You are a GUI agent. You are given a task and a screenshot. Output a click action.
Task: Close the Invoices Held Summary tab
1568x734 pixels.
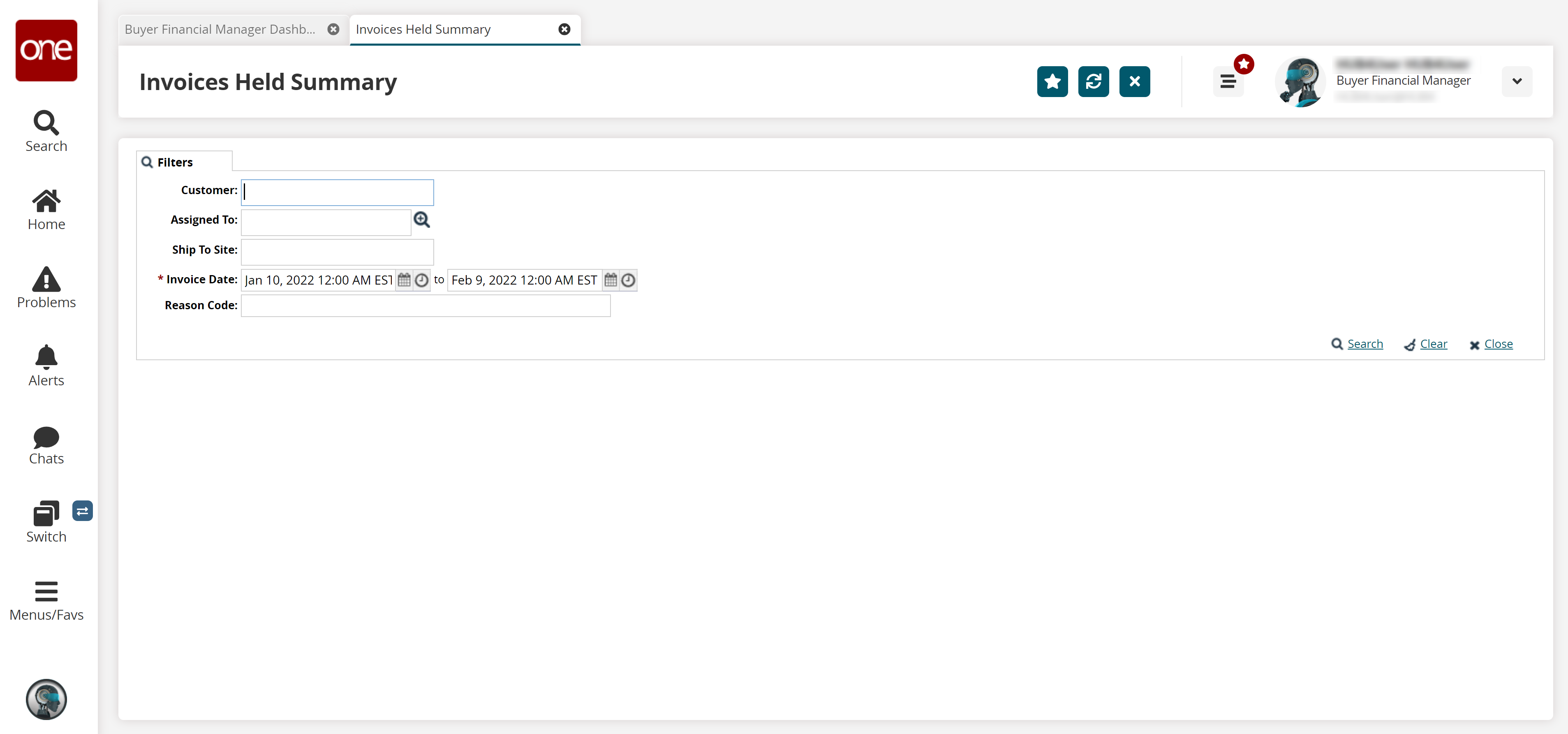point(564,29)
